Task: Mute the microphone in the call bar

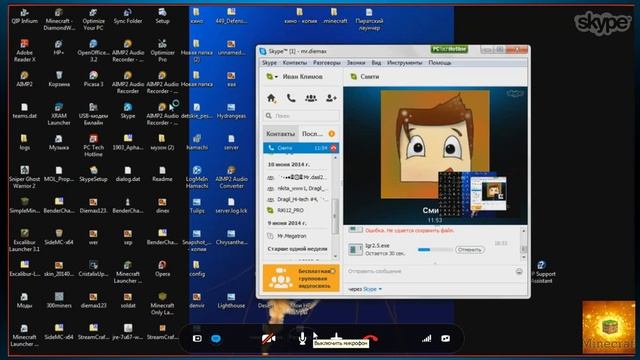Action: [x=302, y=338]
